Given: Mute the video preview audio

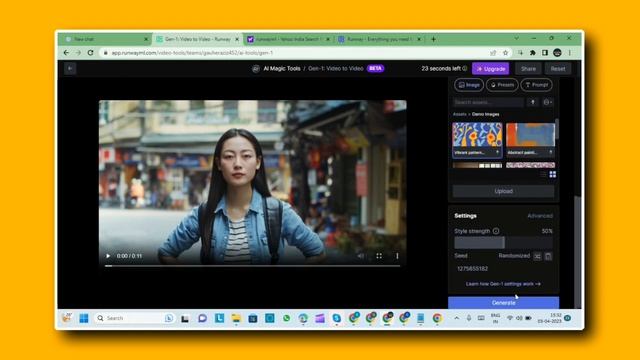Looking at the screenshot, I should coord(361,256).
